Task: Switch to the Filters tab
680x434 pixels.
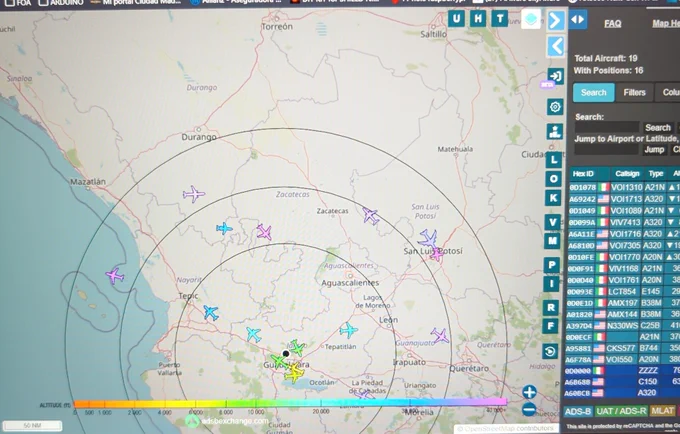Action: tap(634, 92)
